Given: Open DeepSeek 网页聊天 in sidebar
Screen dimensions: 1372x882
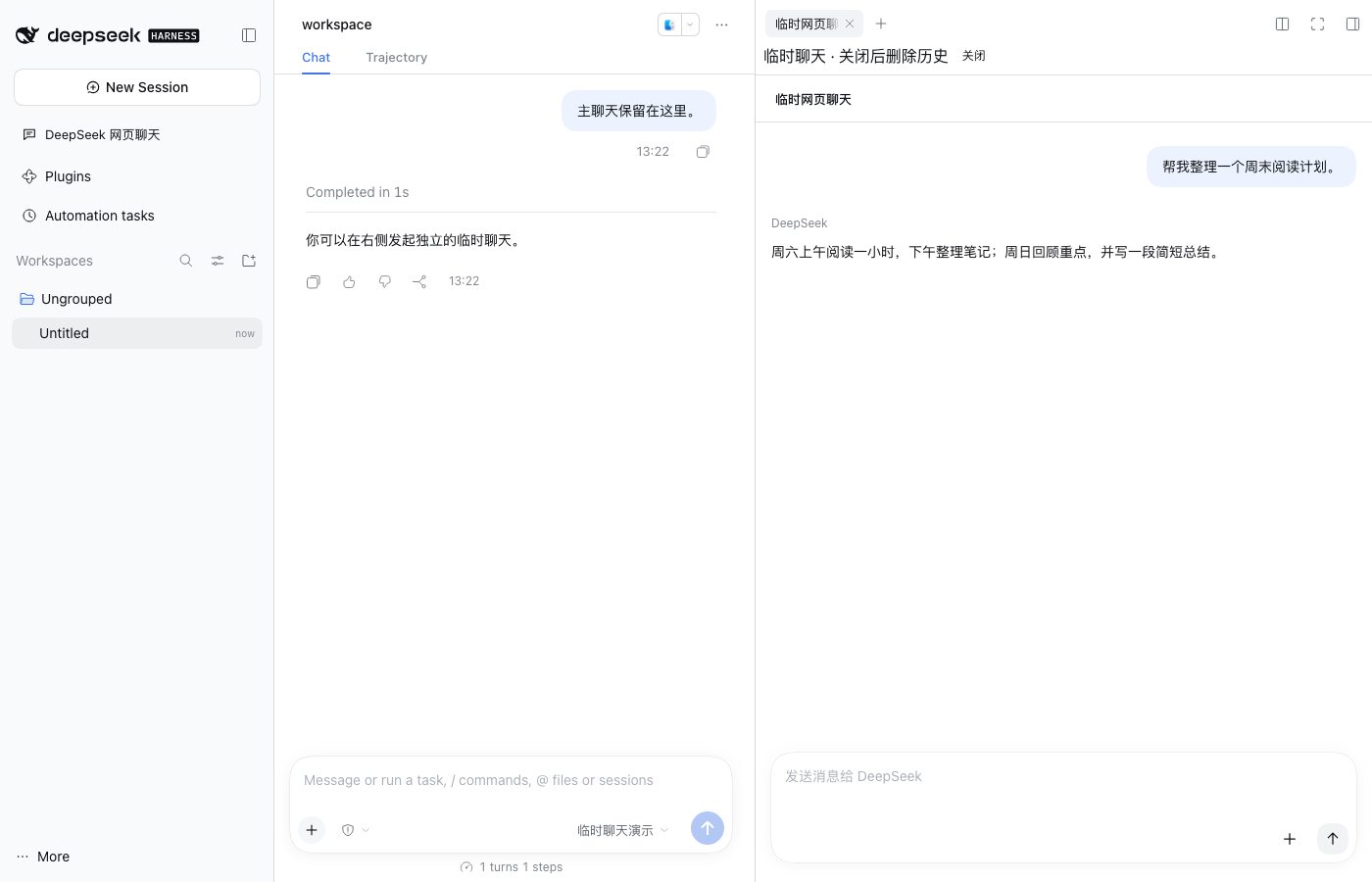Looking at the screenshot, I should 137,135.
